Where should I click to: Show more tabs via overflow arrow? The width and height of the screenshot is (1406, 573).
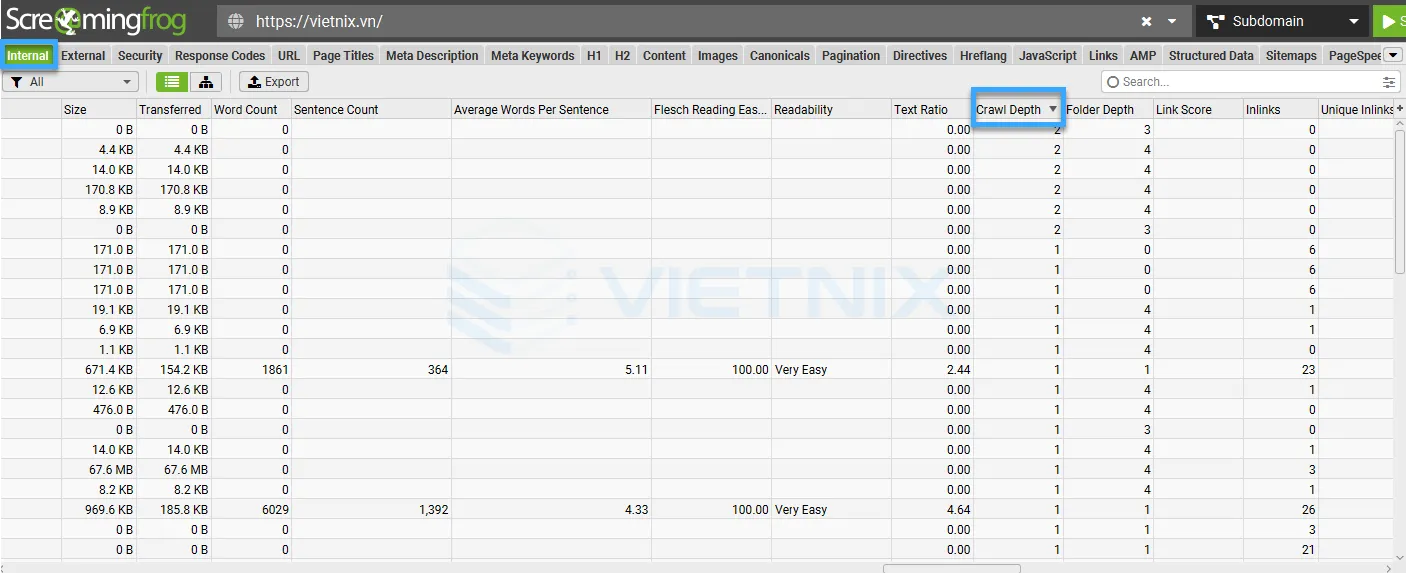click(1392, 55)
